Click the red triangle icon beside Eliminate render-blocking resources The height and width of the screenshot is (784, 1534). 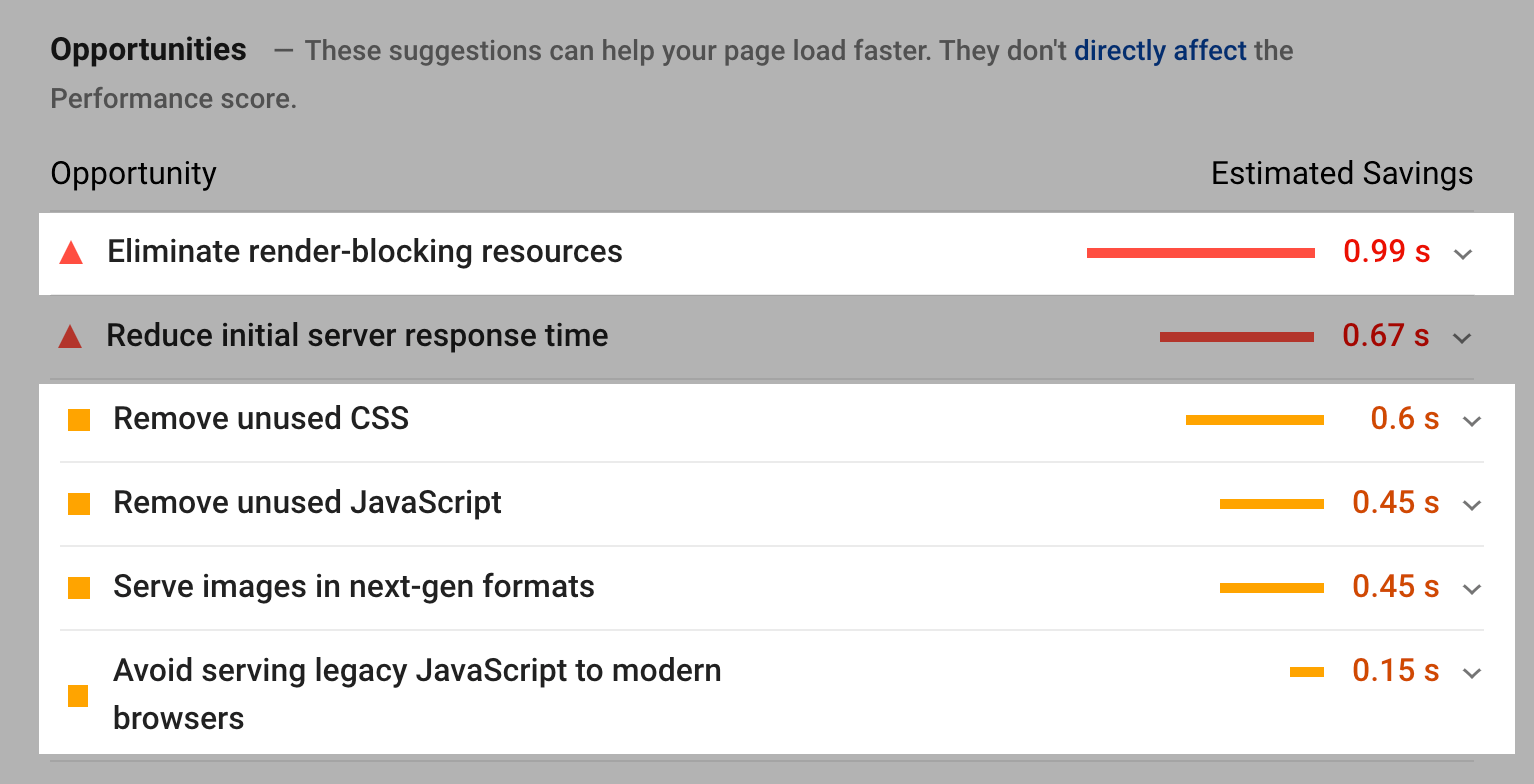point(70,253)
